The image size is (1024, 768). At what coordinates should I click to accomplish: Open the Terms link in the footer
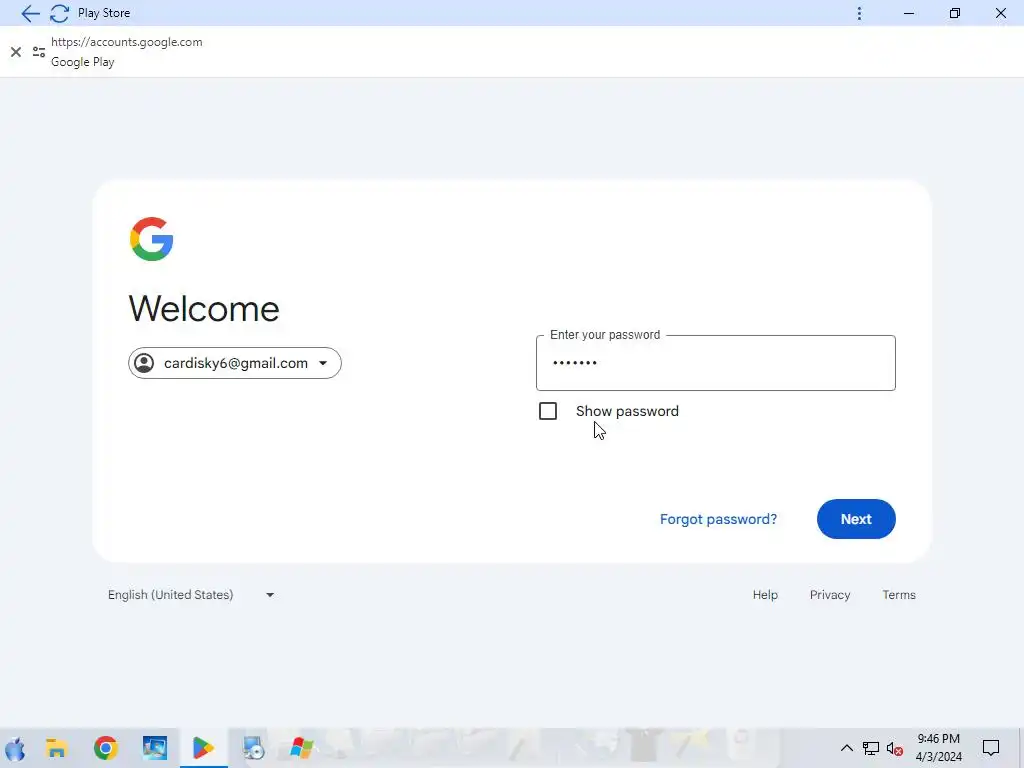[x=899, y=595]
